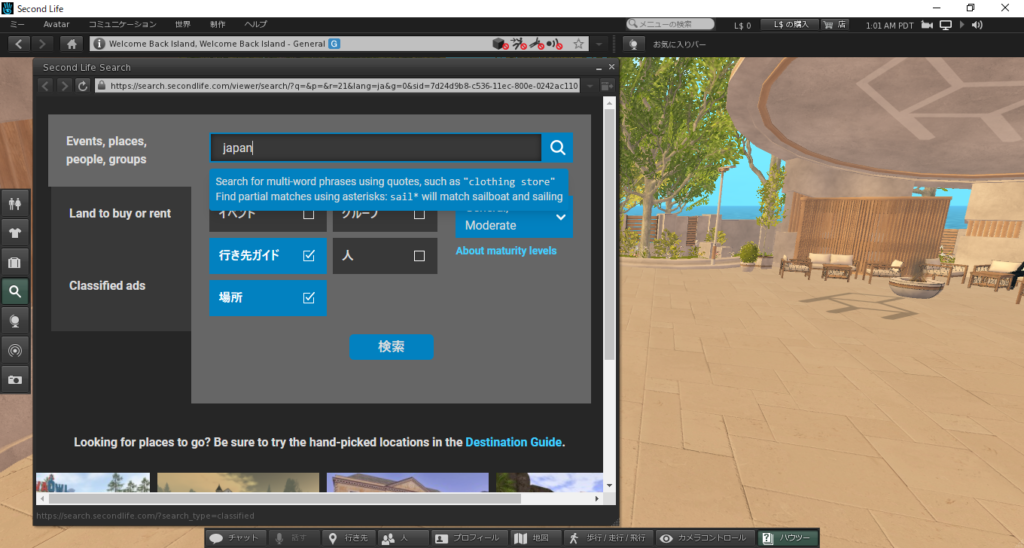The width and height of the screenshot is (1024, 548).
Task: Uncheck the 場所 checkbox
Action: click(x=309, y=298)
